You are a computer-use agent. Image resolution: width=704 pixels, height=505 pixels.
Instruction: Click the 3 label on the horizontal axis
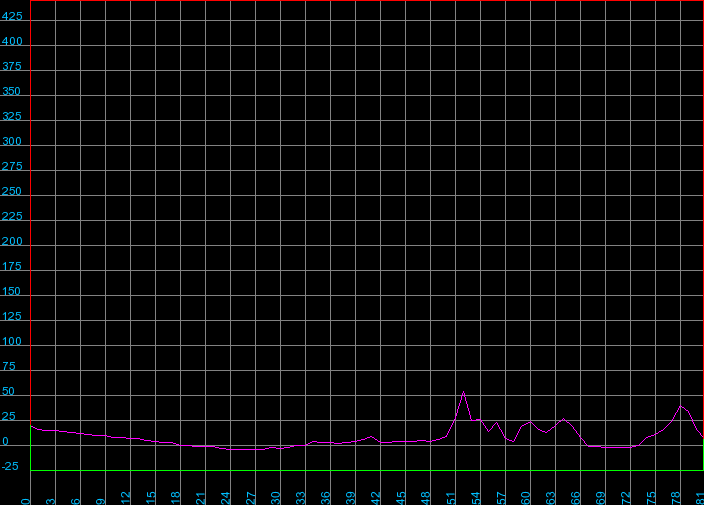[x=52, y=501]
